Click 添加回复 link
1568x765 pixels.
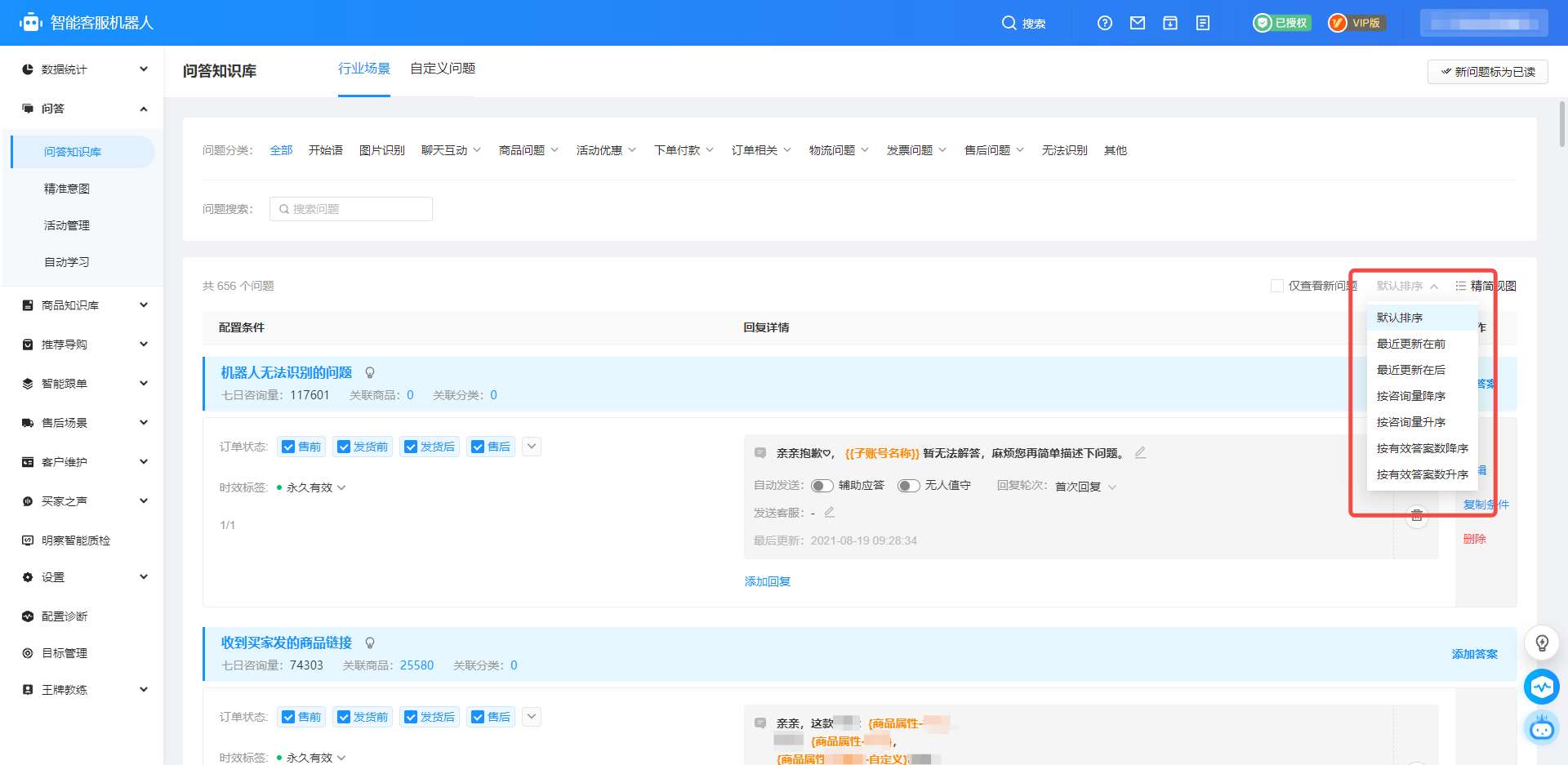click(768, 581)
